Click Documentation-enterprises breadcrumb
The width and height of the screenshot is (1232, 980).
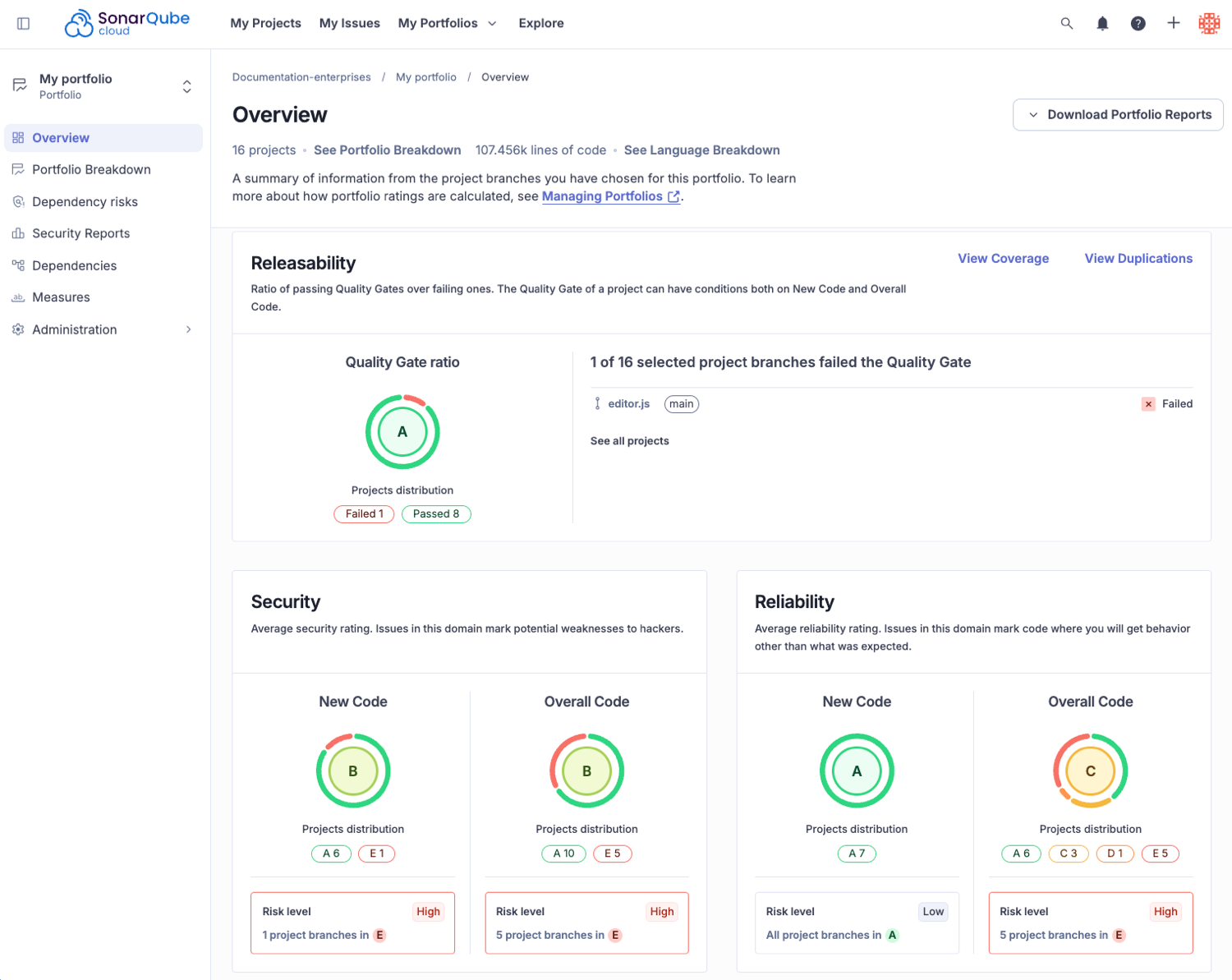[x=301, y=77]
